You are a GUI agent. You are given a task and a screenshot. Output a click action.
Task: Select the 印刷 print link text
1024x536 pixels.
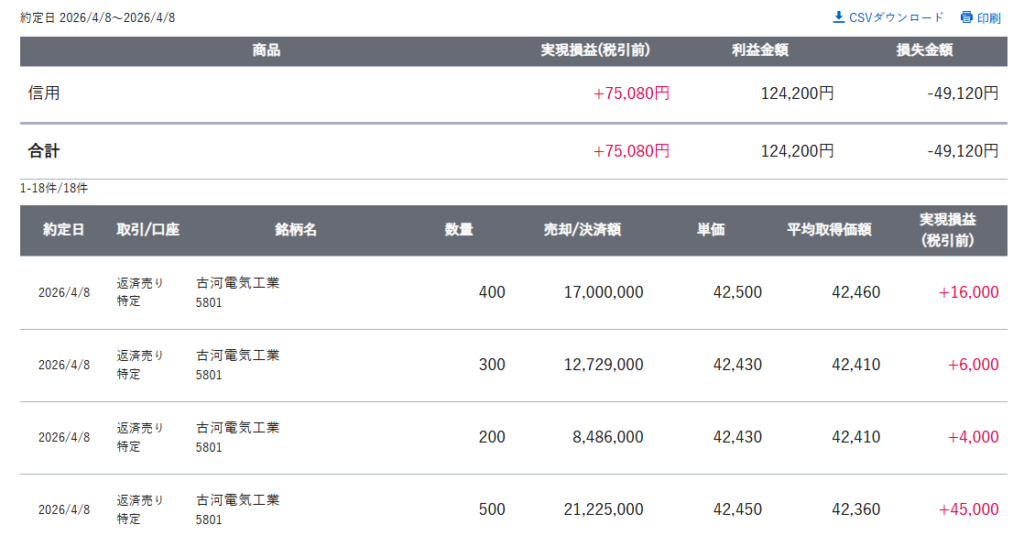coord(989,18)
